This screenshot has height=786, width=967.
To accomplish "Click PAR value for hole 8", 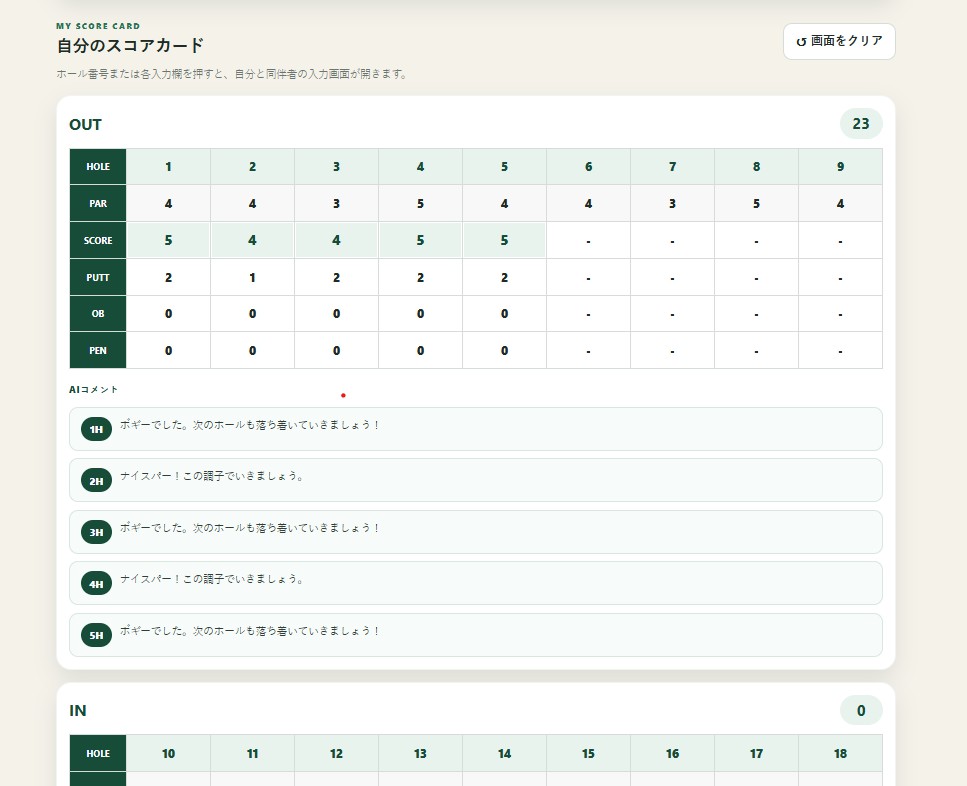I will [756, 203].
